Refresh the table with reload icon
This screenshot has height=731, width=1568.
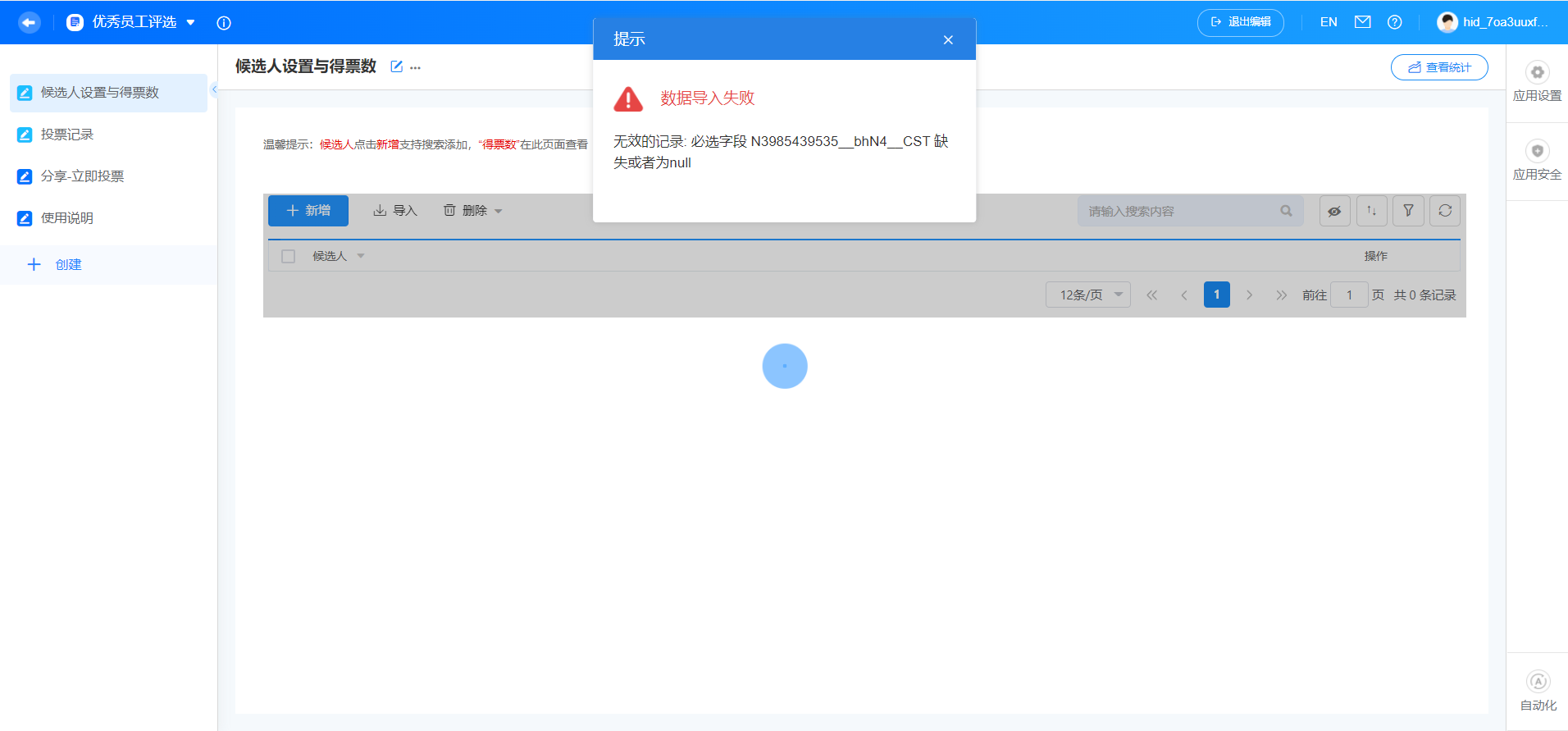click(x=1445, y=211)
